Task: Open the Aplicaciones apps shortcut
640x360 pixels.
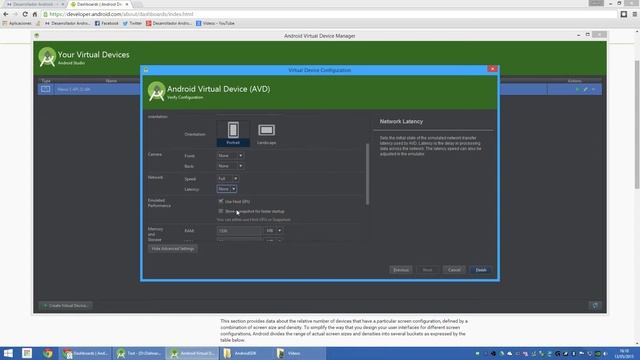Action: click(17, 23)
